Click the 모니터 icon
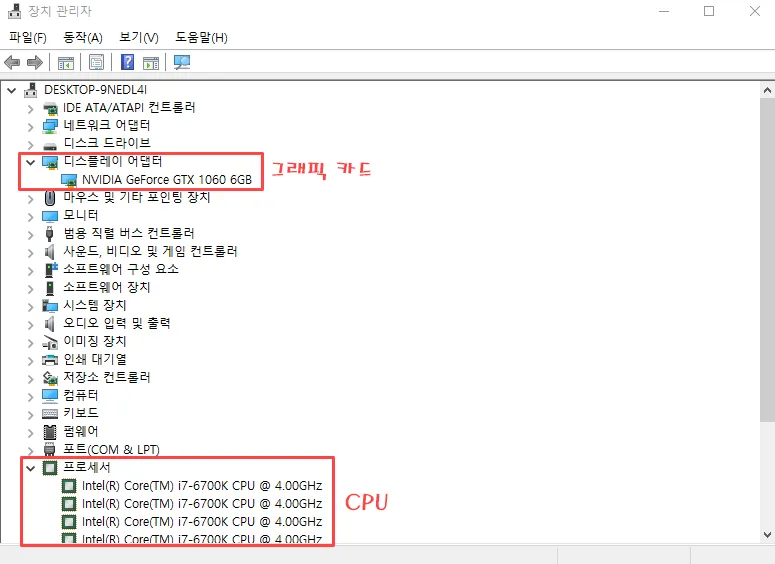775x564 pixels. (x=50, y=216)
